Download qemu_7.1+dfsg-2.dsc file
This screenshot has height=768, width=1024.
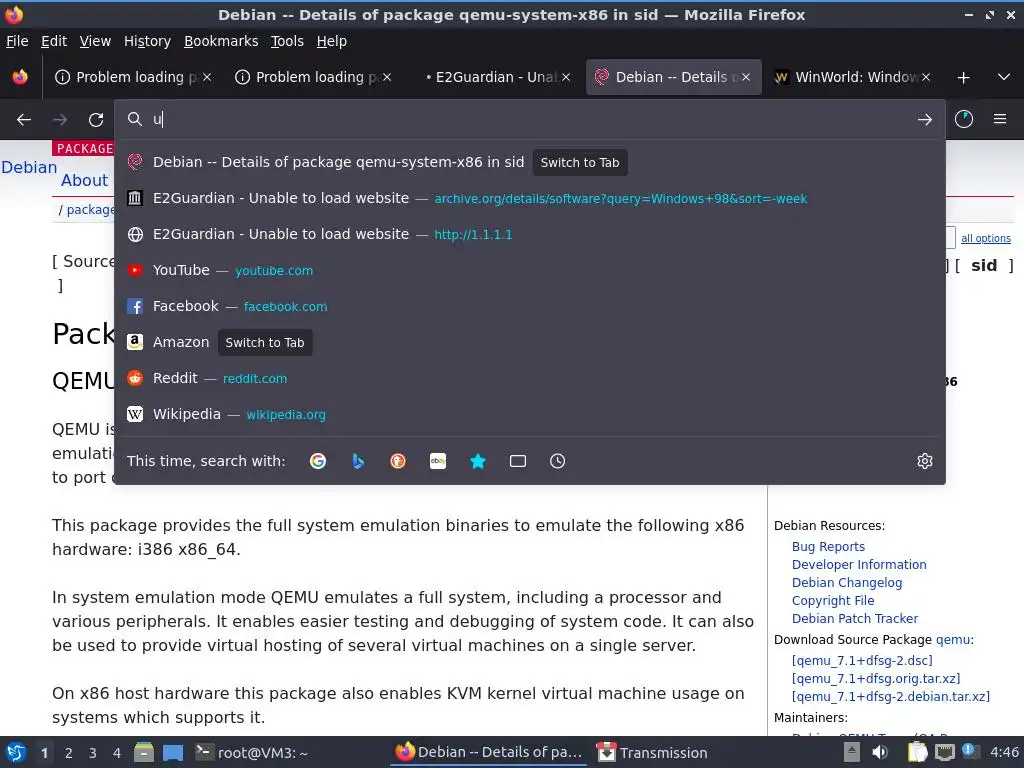click(862, 661)
